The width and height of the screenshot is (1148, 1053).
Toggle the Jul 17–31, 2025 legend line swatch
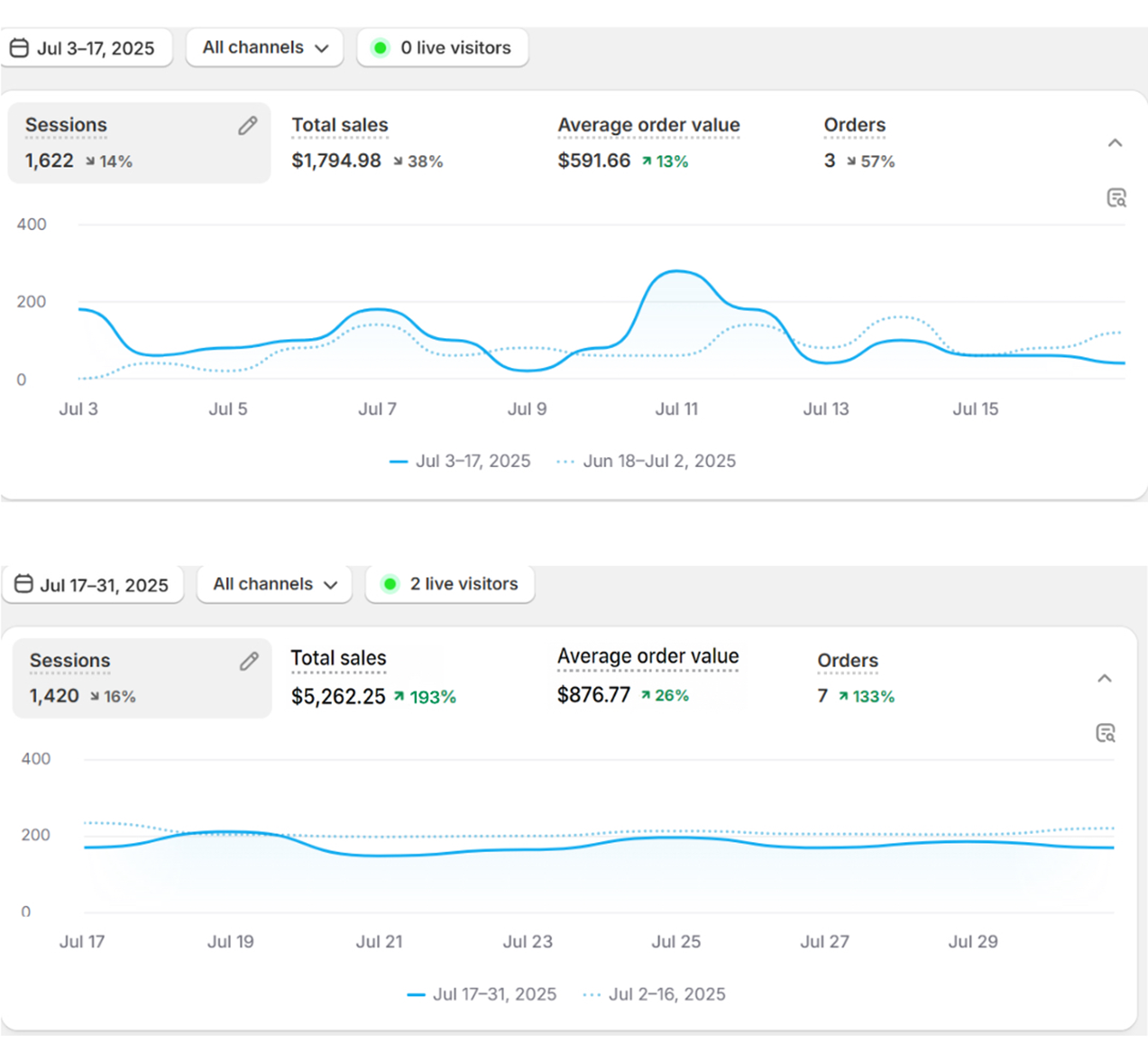click(x=416, y=994)
